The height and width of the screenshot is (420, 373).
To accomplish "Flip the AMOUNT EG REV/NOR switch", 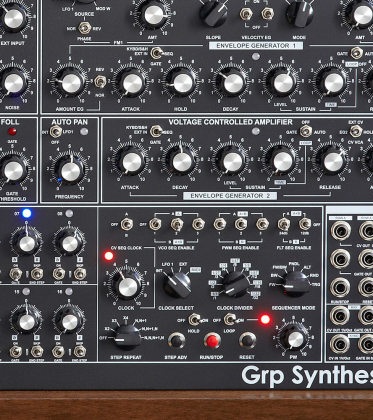I will 100,82.
